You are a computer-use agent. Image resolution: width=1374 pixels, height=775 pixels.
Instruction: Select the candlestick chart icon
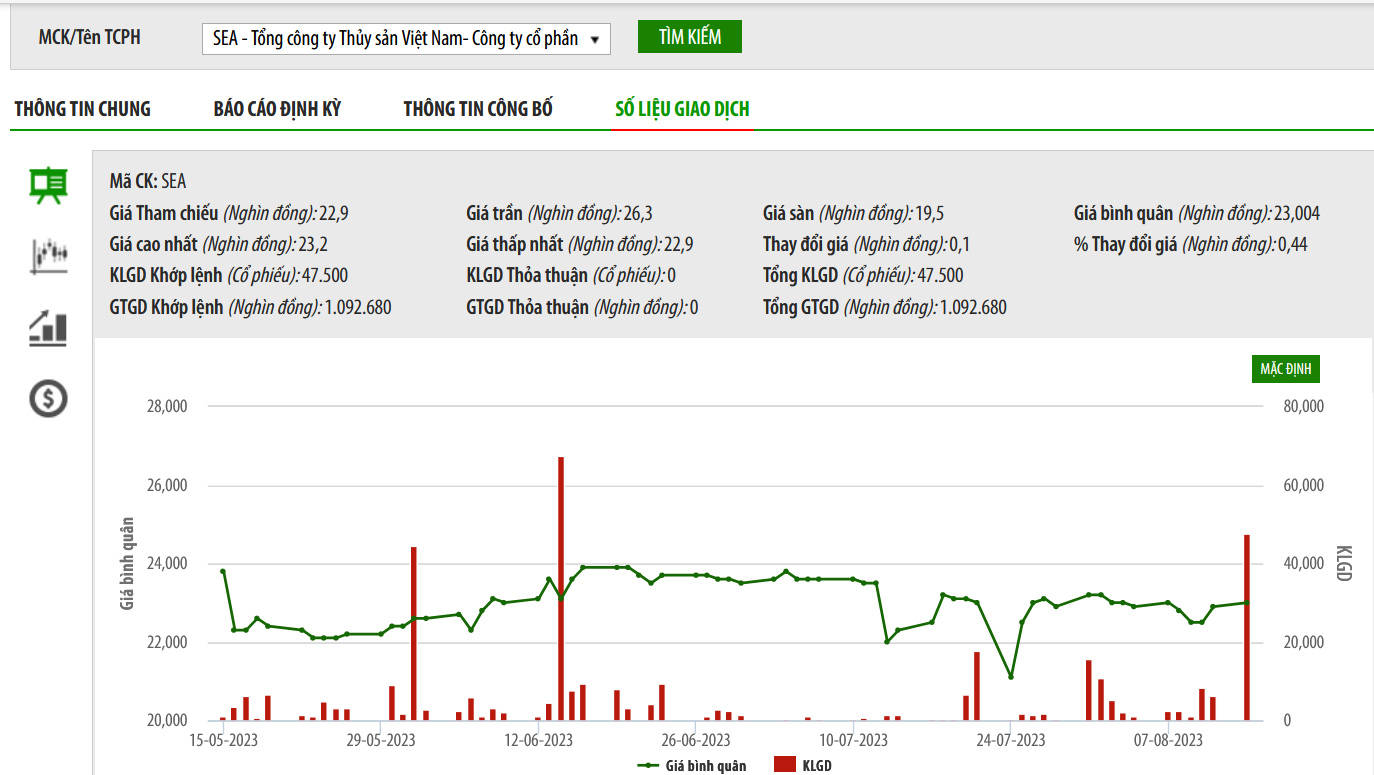point(48,256)
